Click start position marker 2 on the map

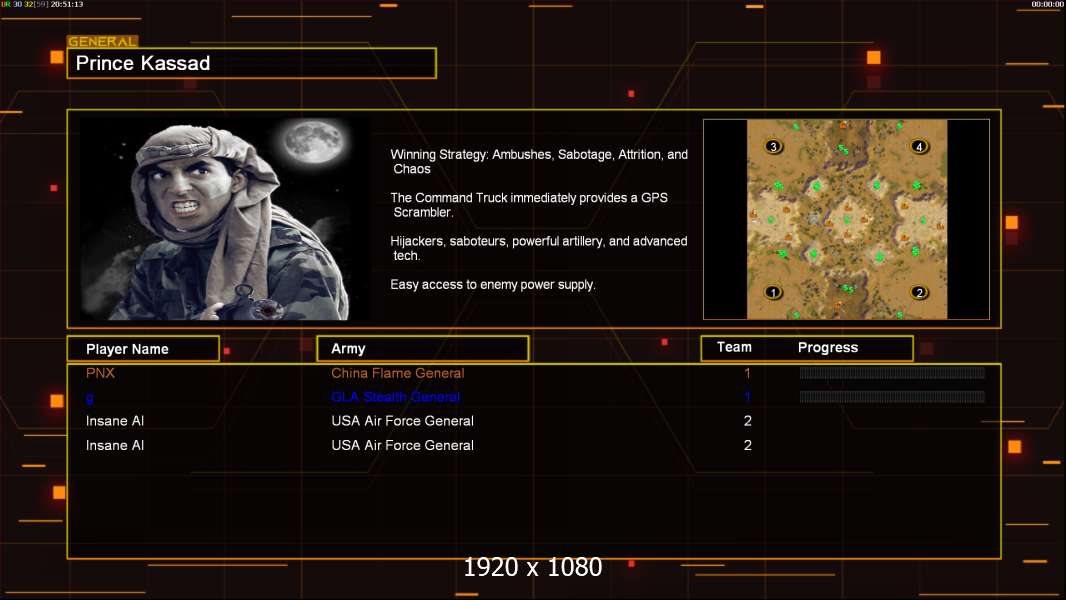(x=919, y=292)
